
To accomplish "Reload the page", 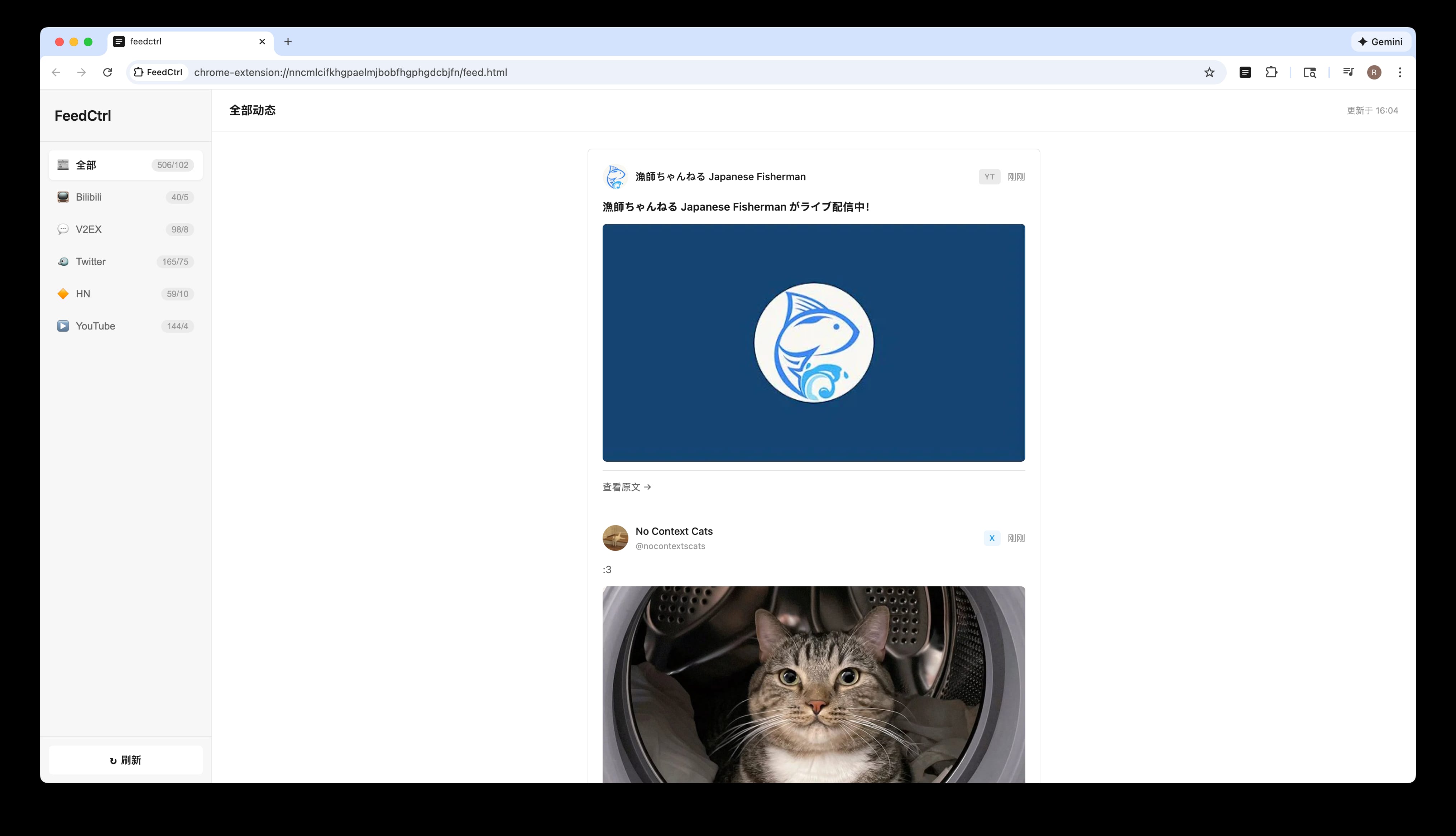I will click(x=107, y=72).
